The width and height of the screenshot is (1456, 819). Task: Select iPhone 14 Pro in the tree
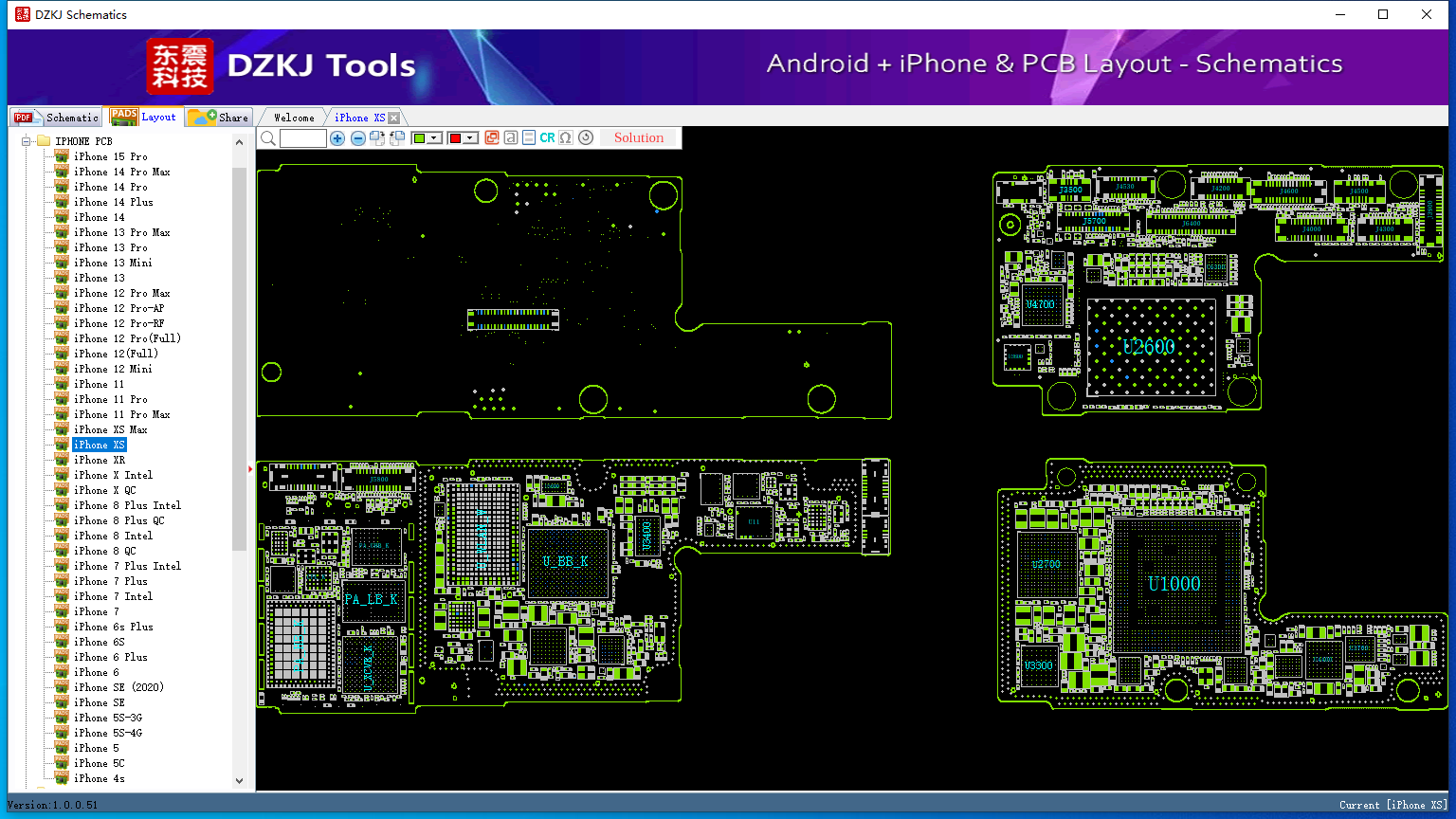click(110, 187)
